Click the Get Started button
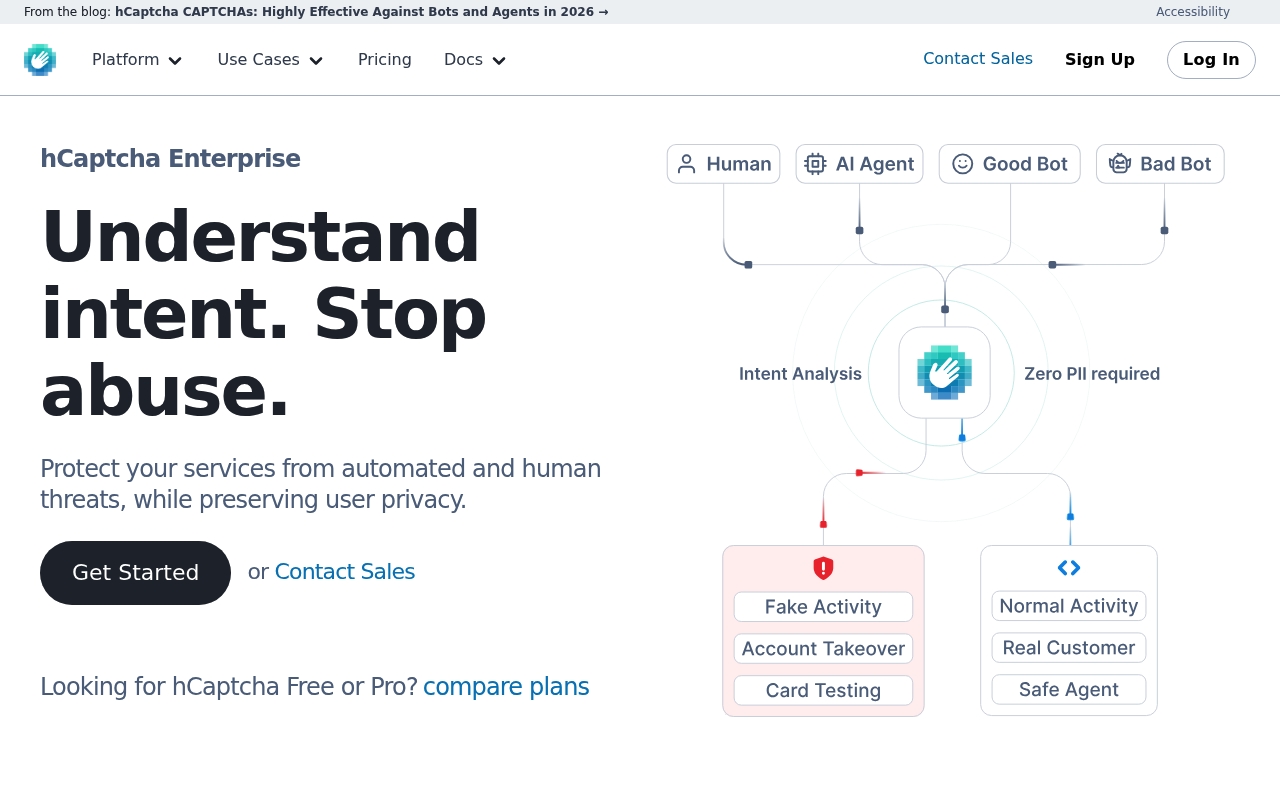 (x=135, y=573)
